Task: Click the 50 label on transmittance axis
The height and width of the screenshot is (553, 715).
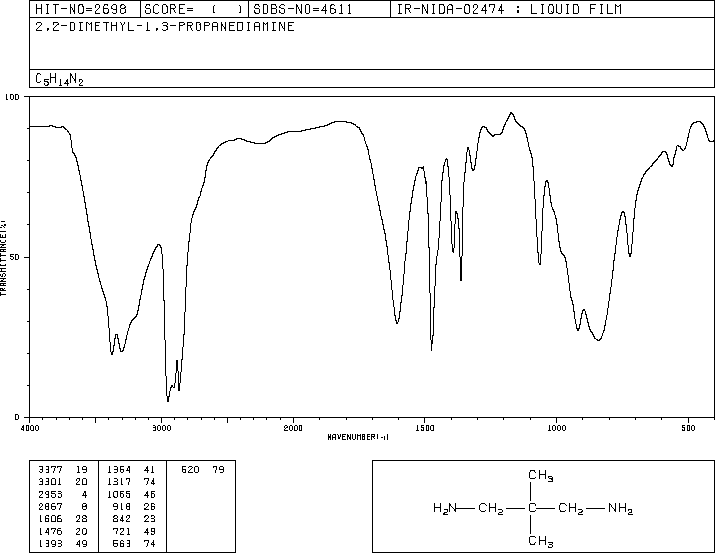Action: point(15,257)
